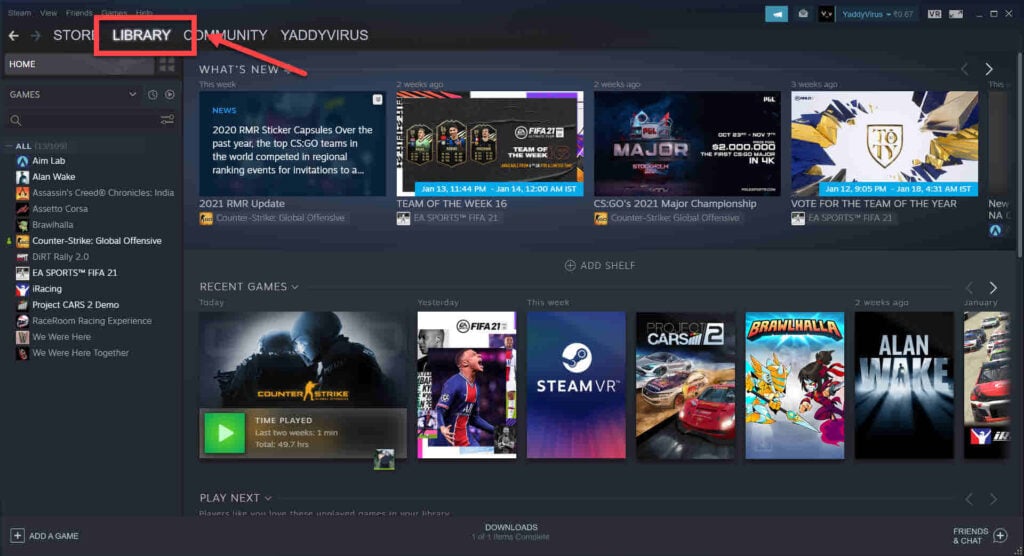Open Project CARS 2 cover art

tap(685, 385)
